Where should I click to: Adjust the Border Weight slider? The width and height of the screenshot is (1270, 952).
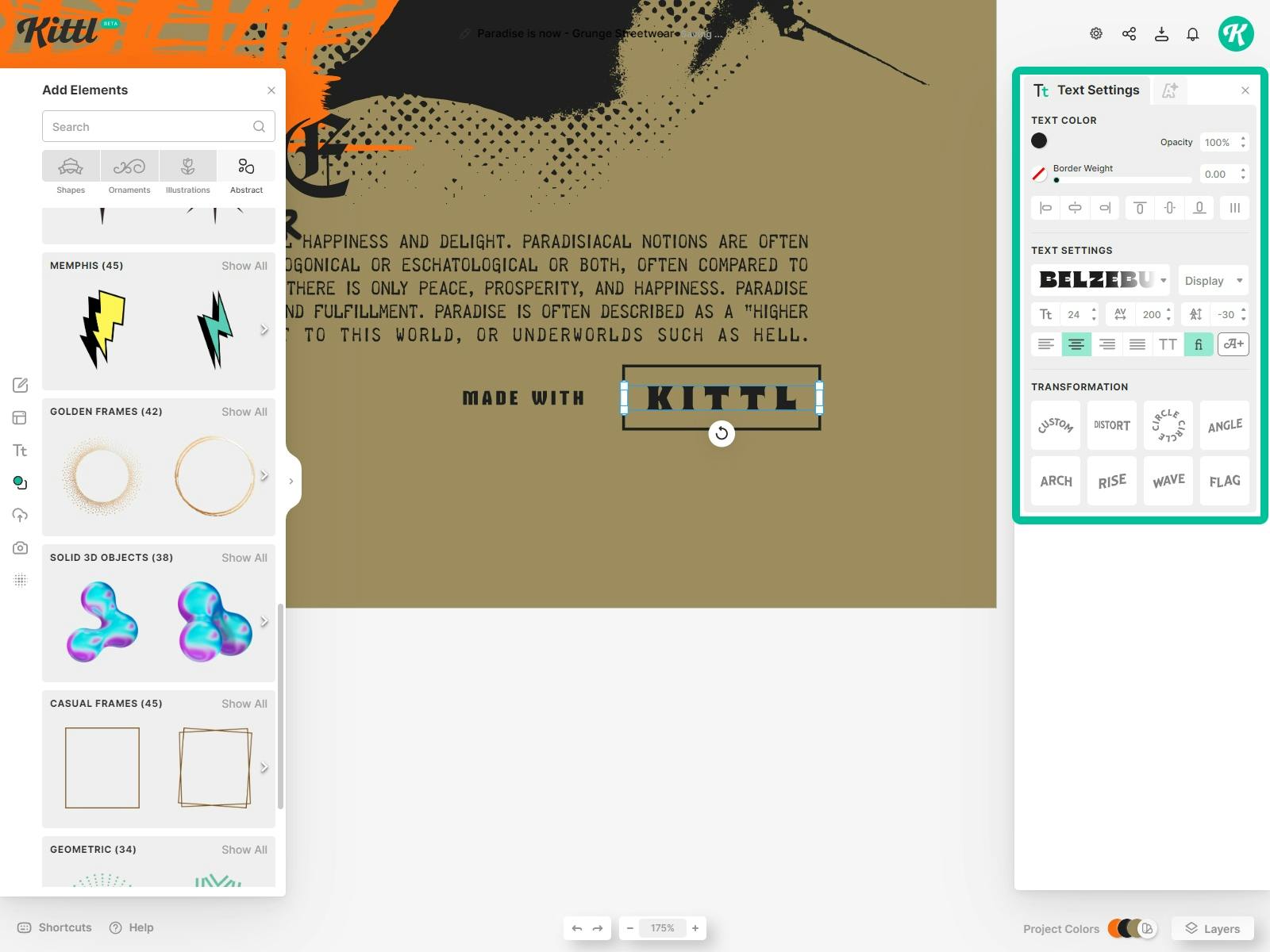[x=1122, y=180]
